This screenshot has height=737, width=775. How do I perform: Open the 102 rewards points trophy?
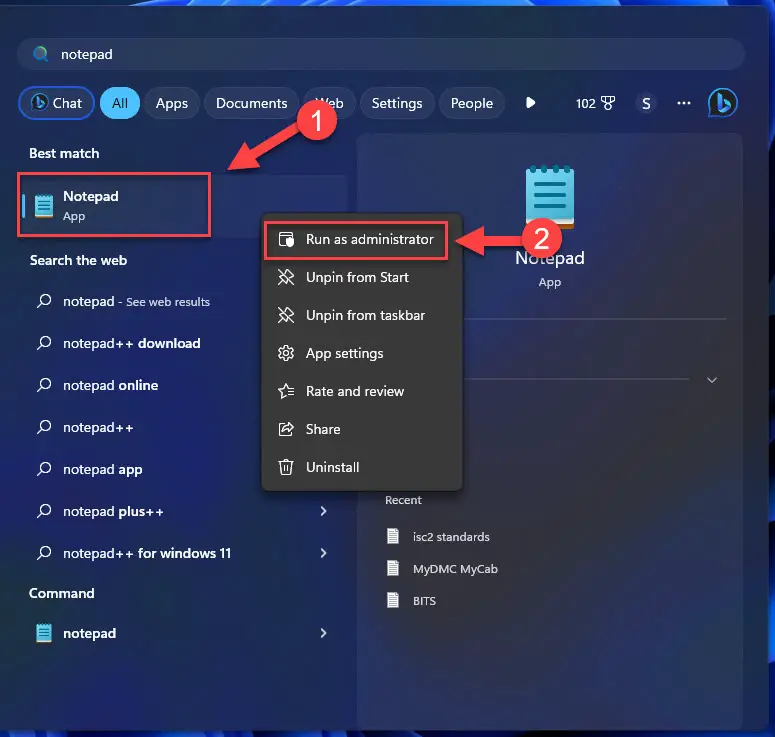tap(595, 103)
